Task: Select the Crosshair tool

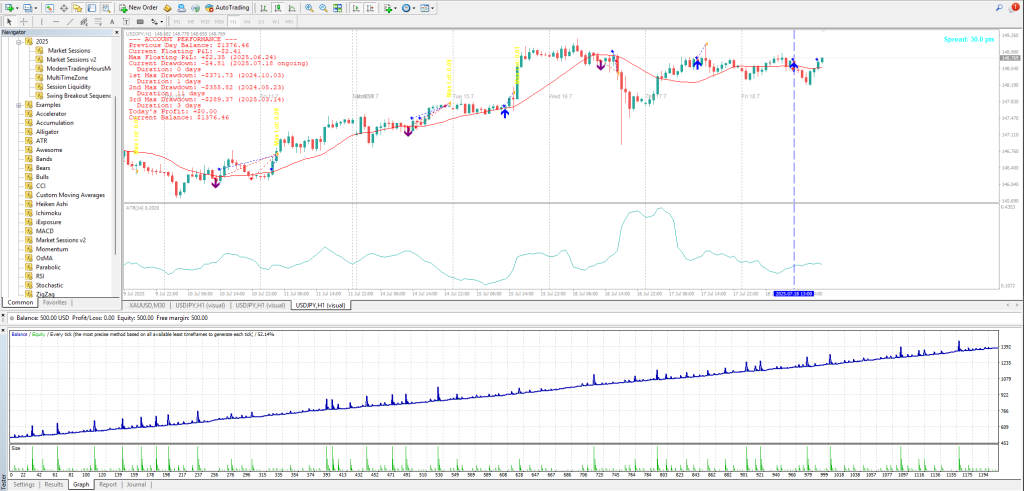Action: (24, 20)
